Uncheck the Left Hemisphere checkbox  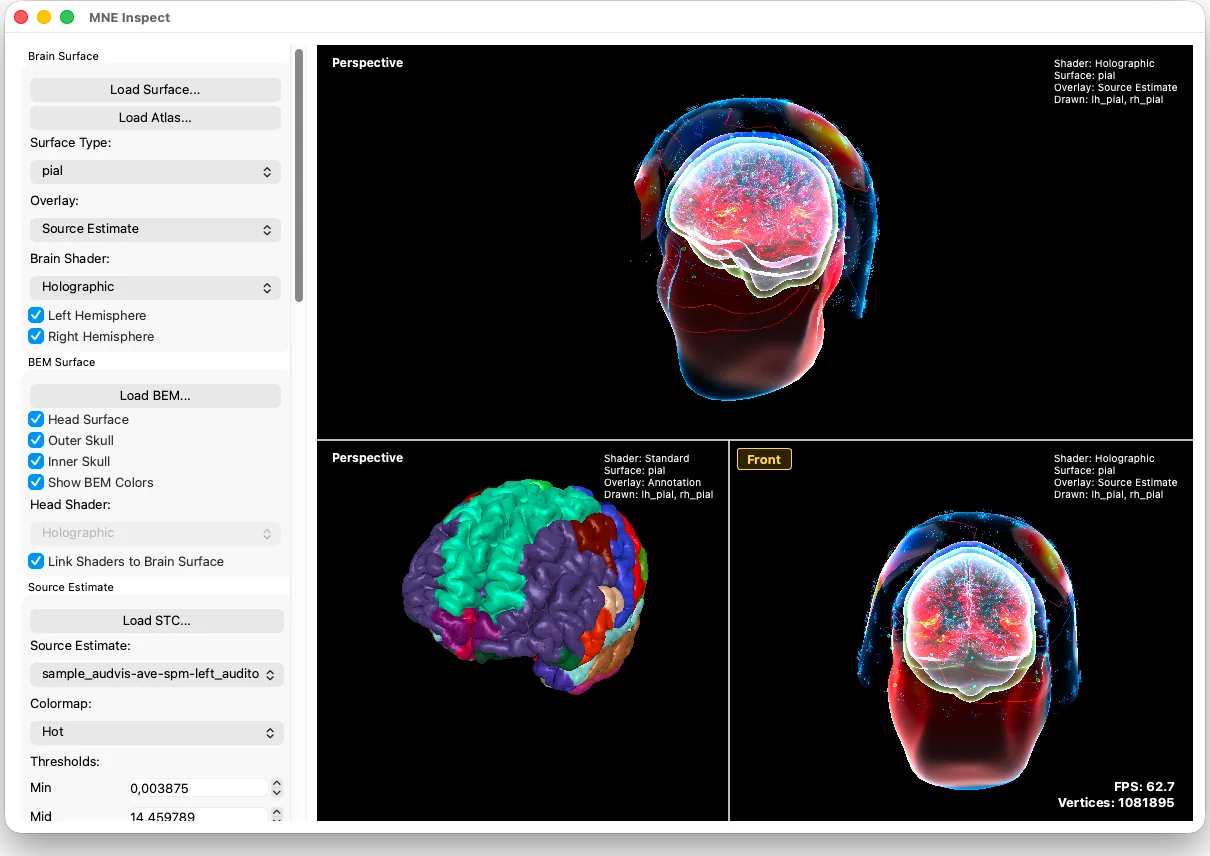36,315
